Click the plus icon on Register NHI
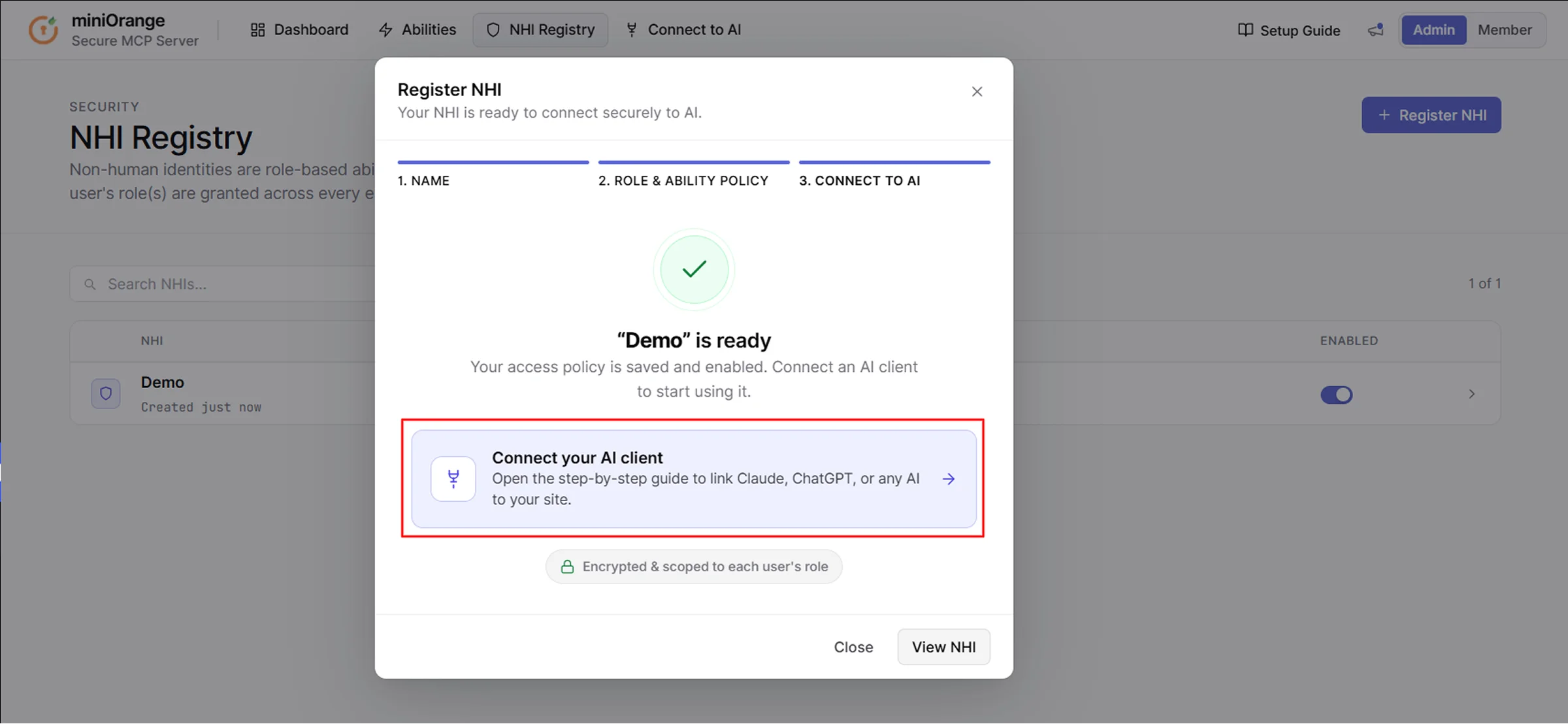 [x=1383, y=115]
